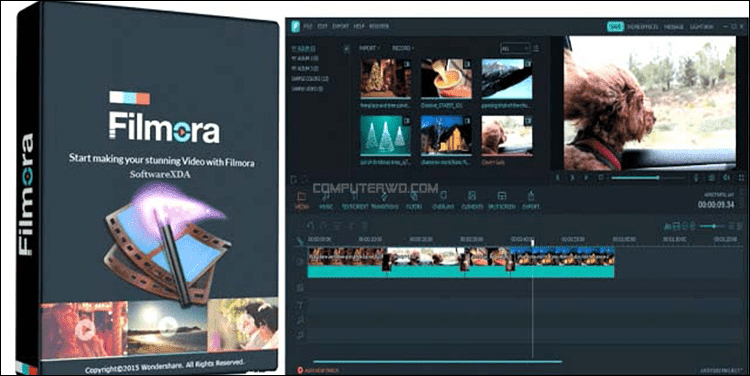
Task: Adjust the timeline zoom slider
Action: 713,226
